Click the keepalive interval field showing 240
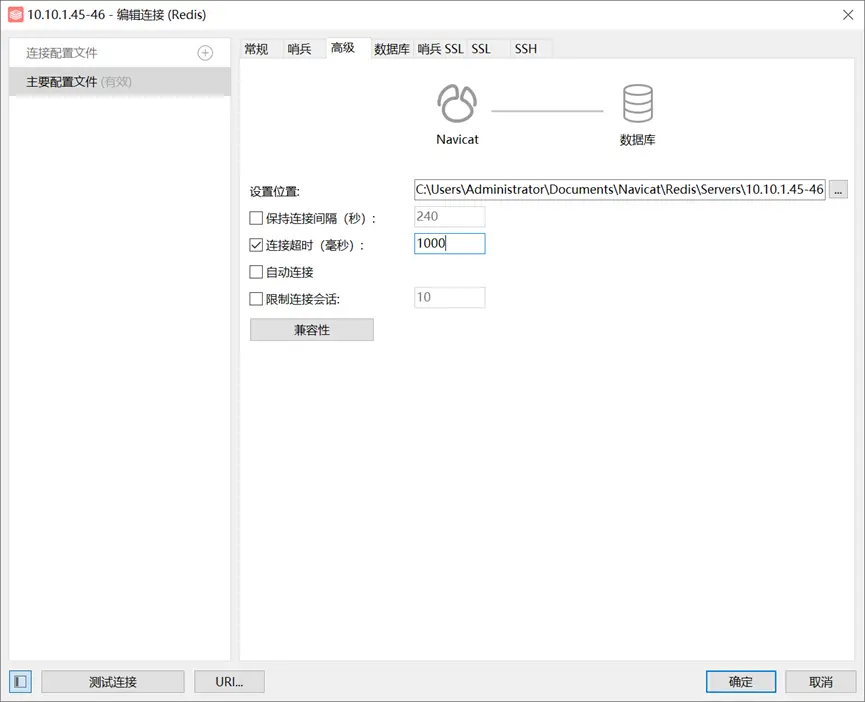This screenshot has height=702, width=865. [450, 217]
